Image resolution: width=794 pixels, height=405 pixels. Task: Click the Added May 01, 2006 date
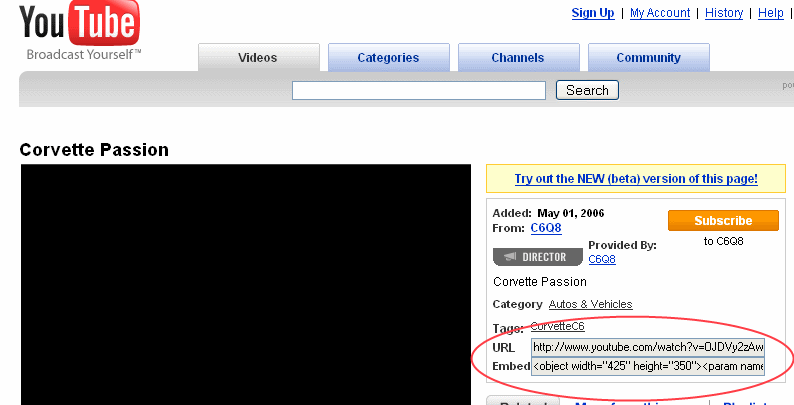click(571, 213)
